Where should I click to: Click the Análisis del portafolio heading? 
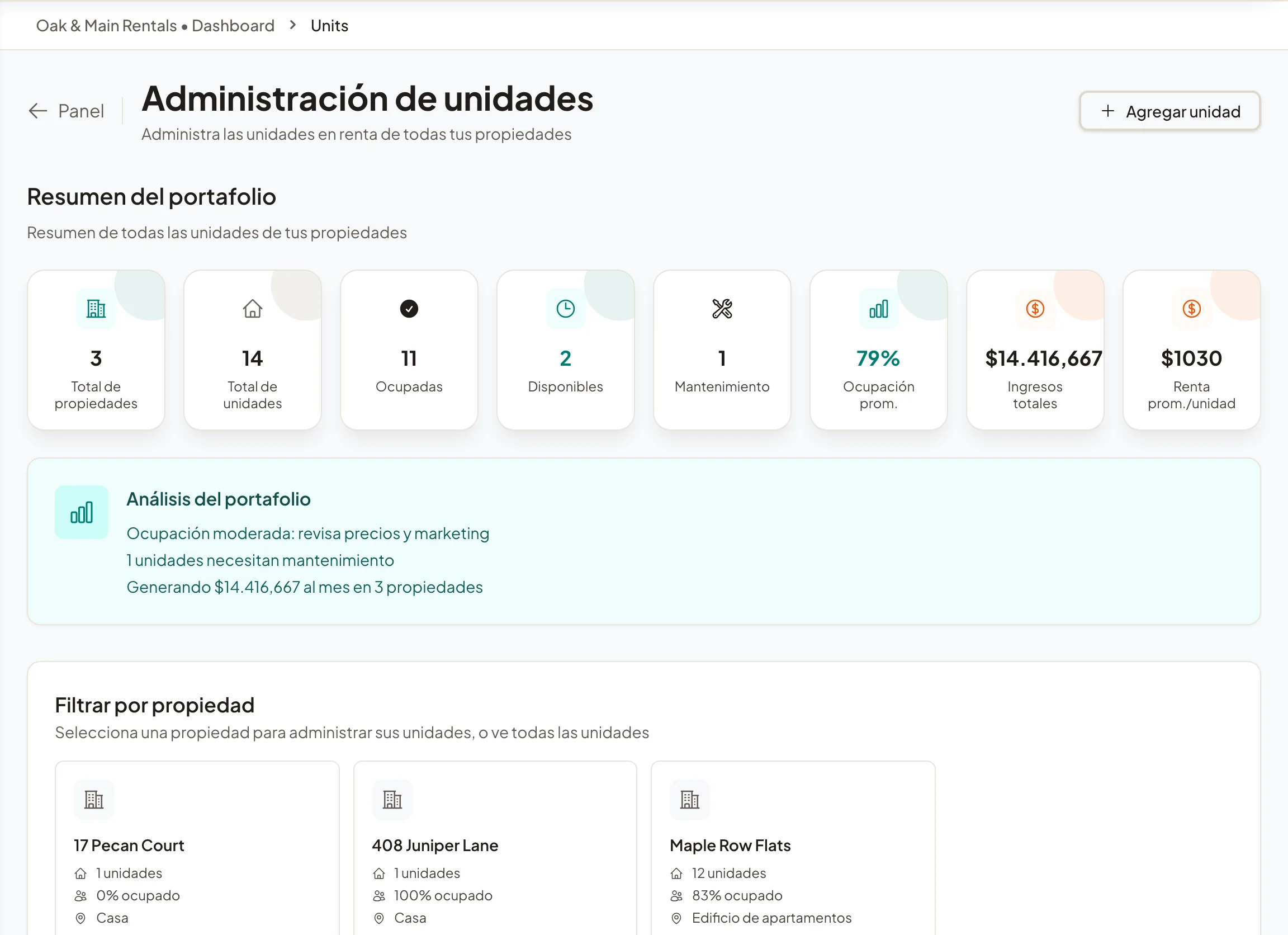(x=218, y=499)
